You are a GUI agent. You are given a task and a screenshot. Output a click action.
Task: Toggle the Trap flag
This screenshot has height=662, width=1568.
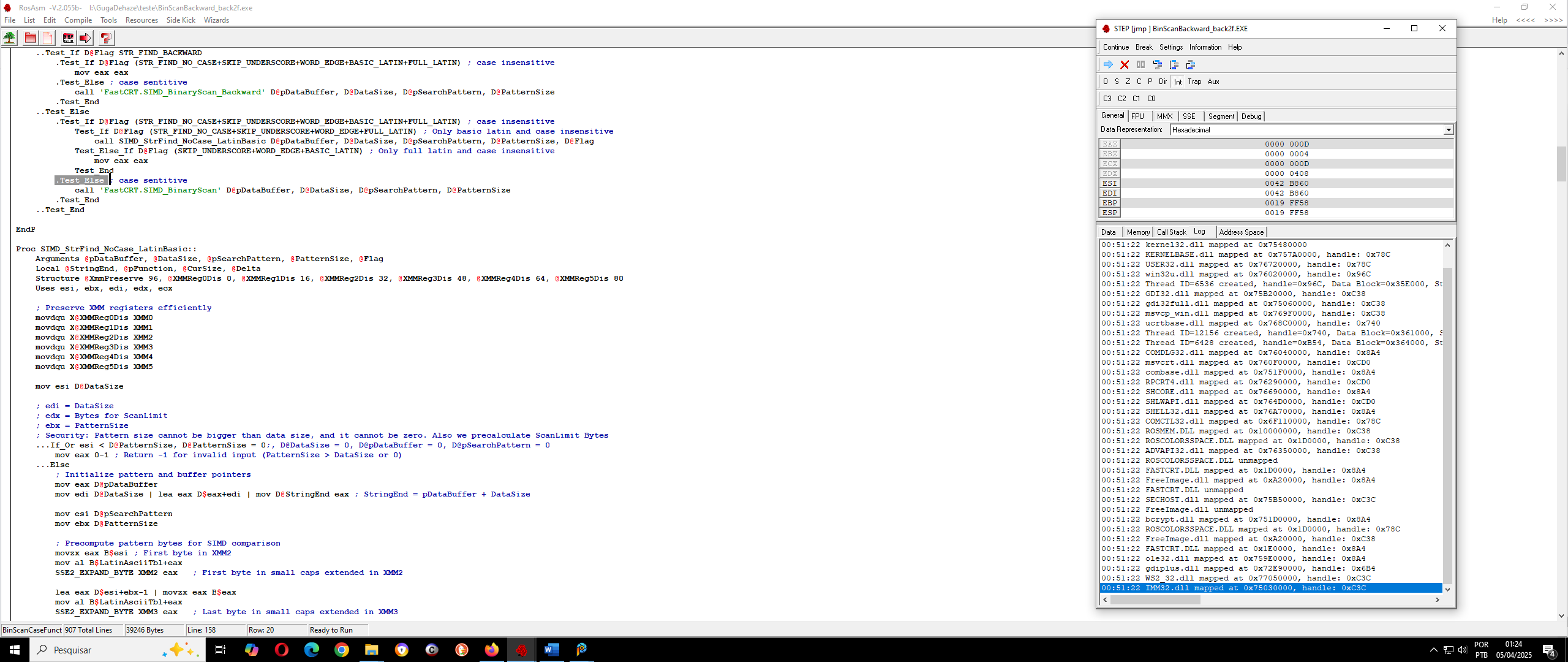pyautogui.click(x=1194, y=82)
